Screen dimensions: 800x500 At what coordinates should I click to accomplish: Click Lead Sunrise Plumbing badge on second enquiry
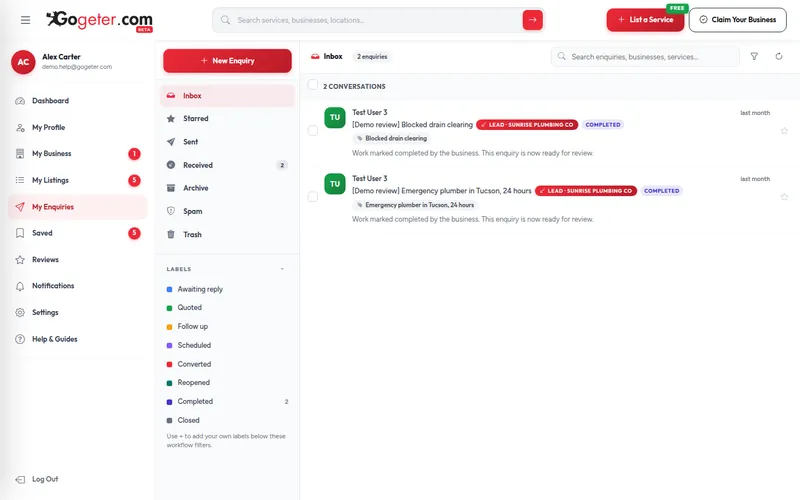(586, 191)
